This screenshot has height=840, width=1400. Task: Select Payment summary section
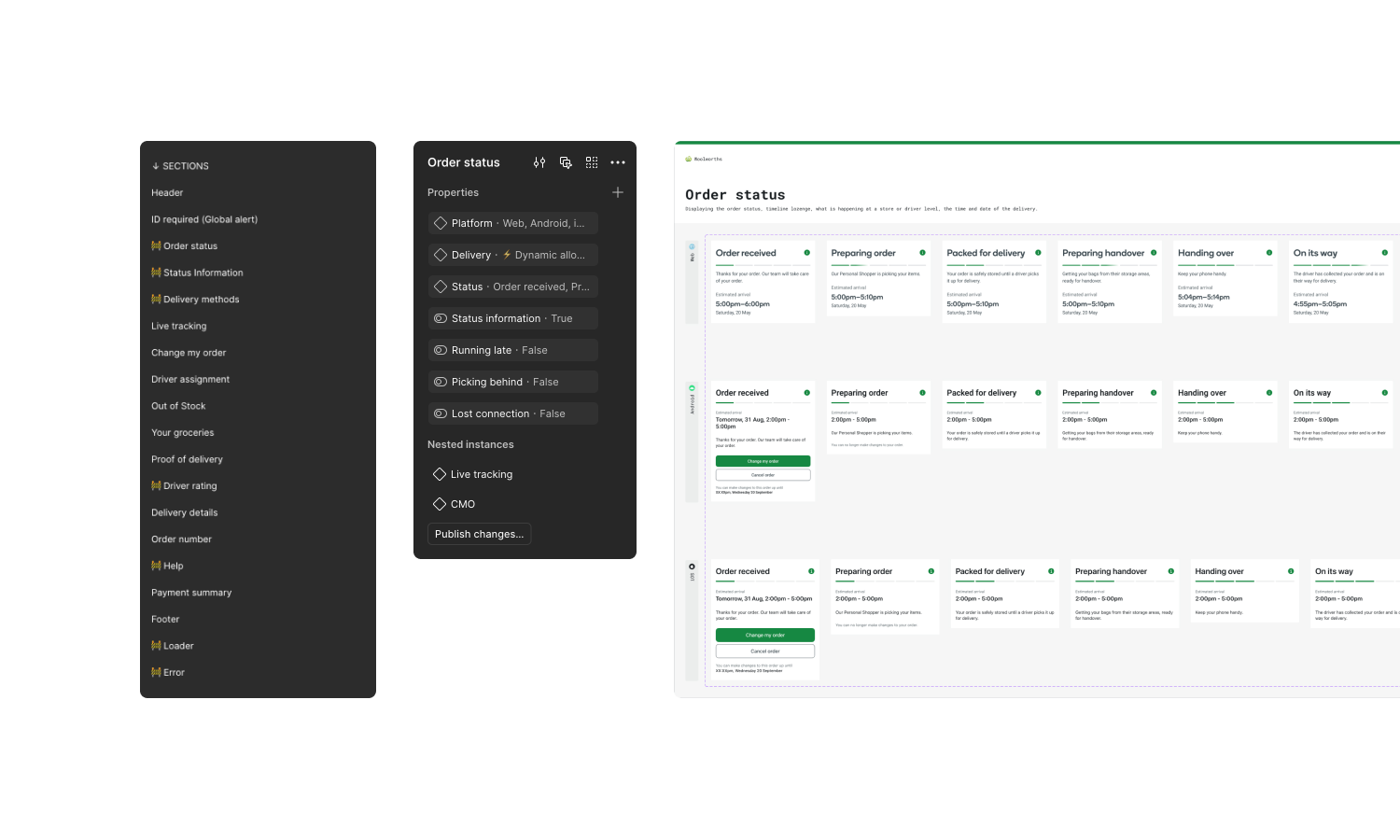191,593
